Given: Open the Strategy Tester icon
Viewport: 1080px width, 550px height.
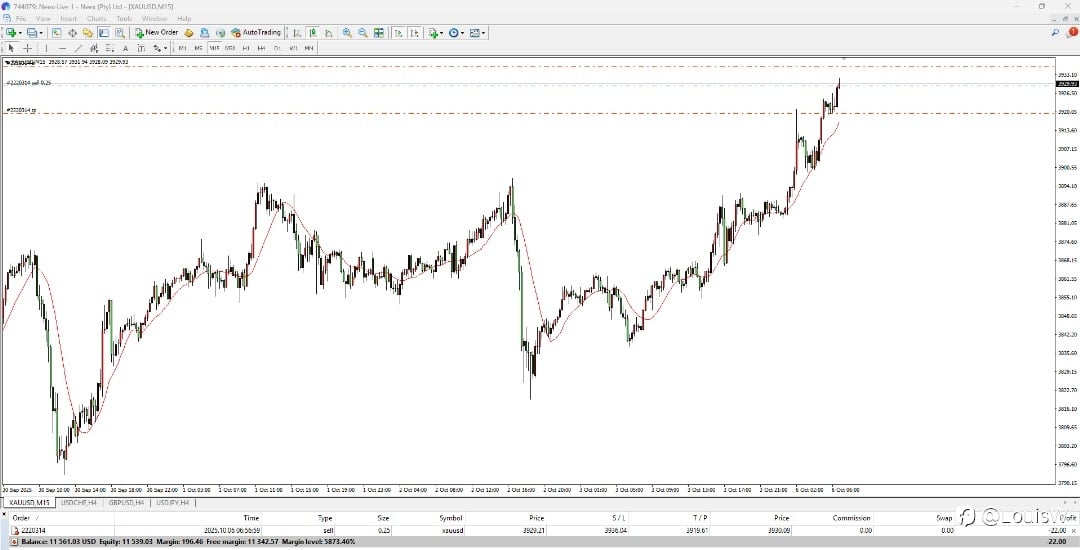Looking at the screenshot, I should 120,32.
